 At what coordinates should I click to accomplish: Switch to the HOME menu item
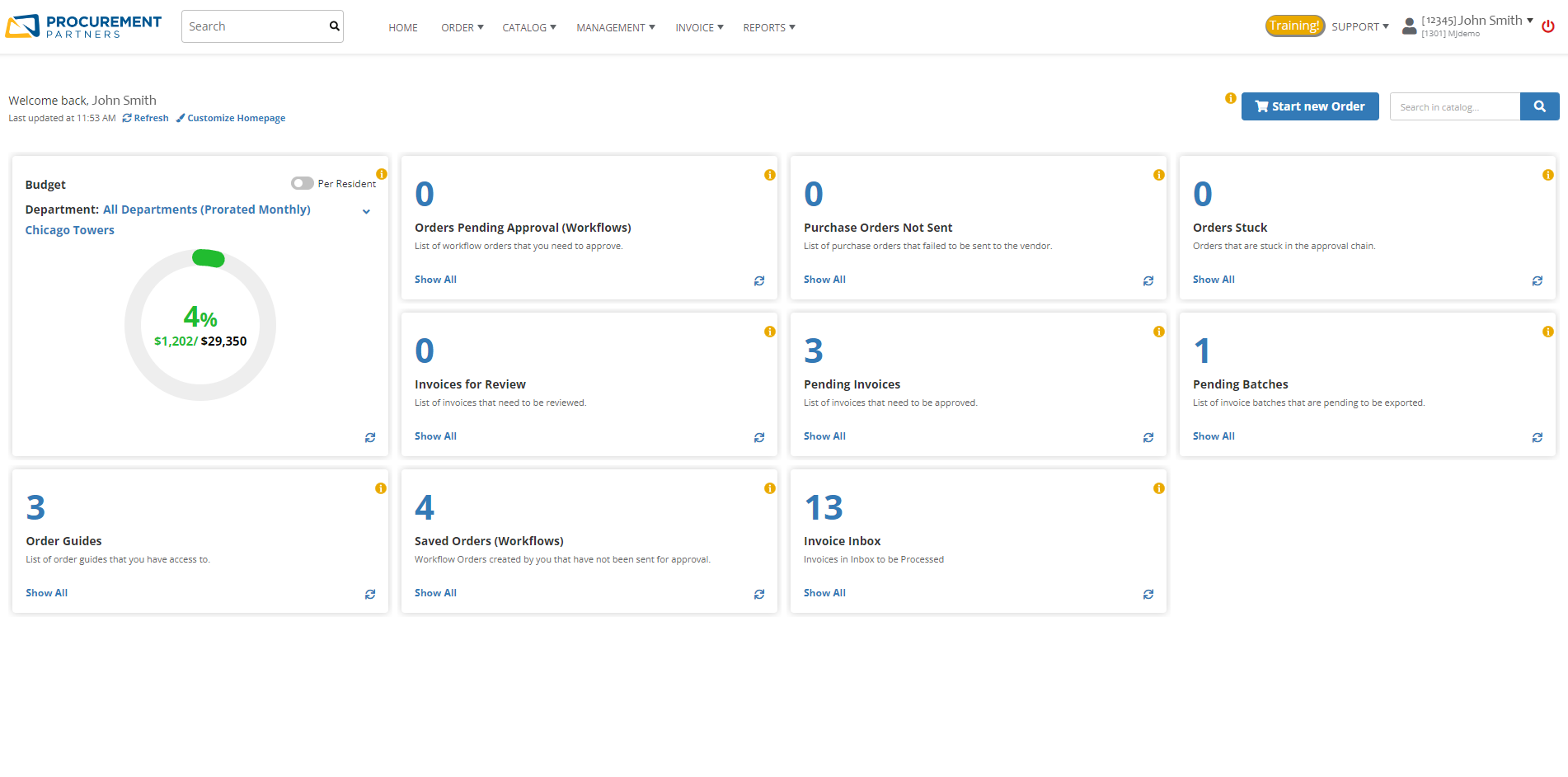(x=402, y=27)
